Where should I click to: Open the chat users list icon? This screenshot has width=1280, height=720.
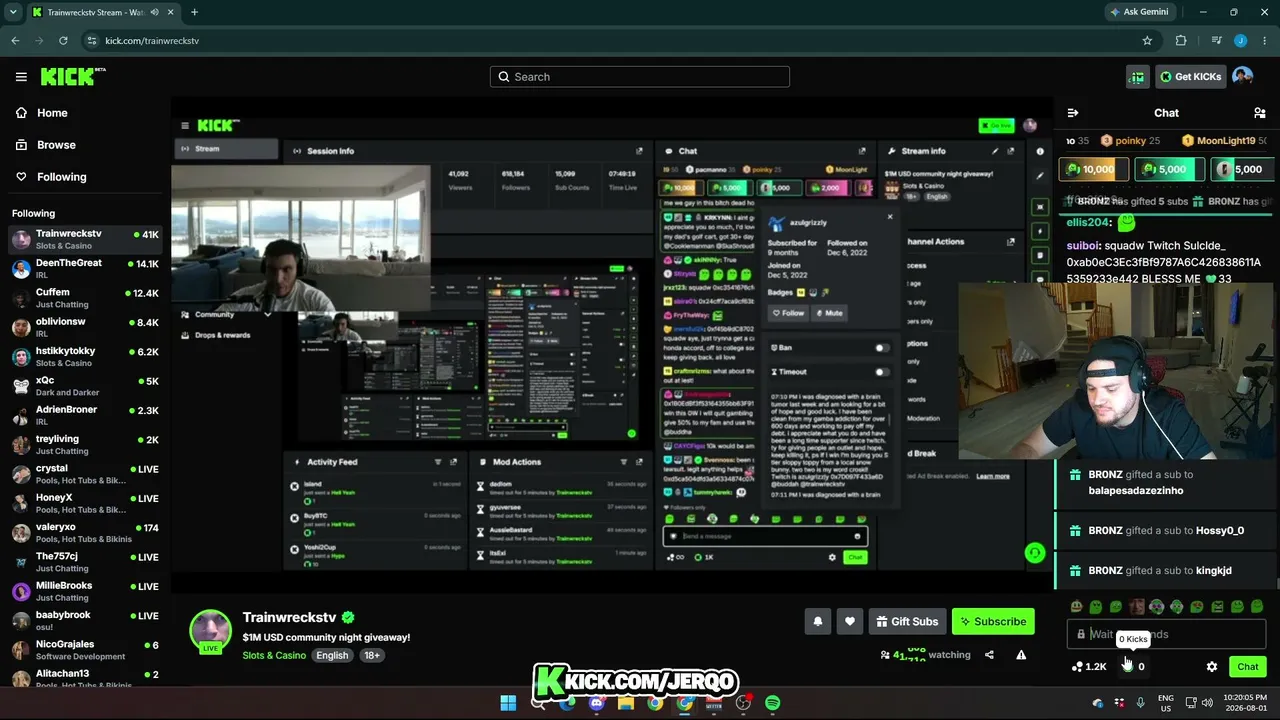(x=1259, y=113)
